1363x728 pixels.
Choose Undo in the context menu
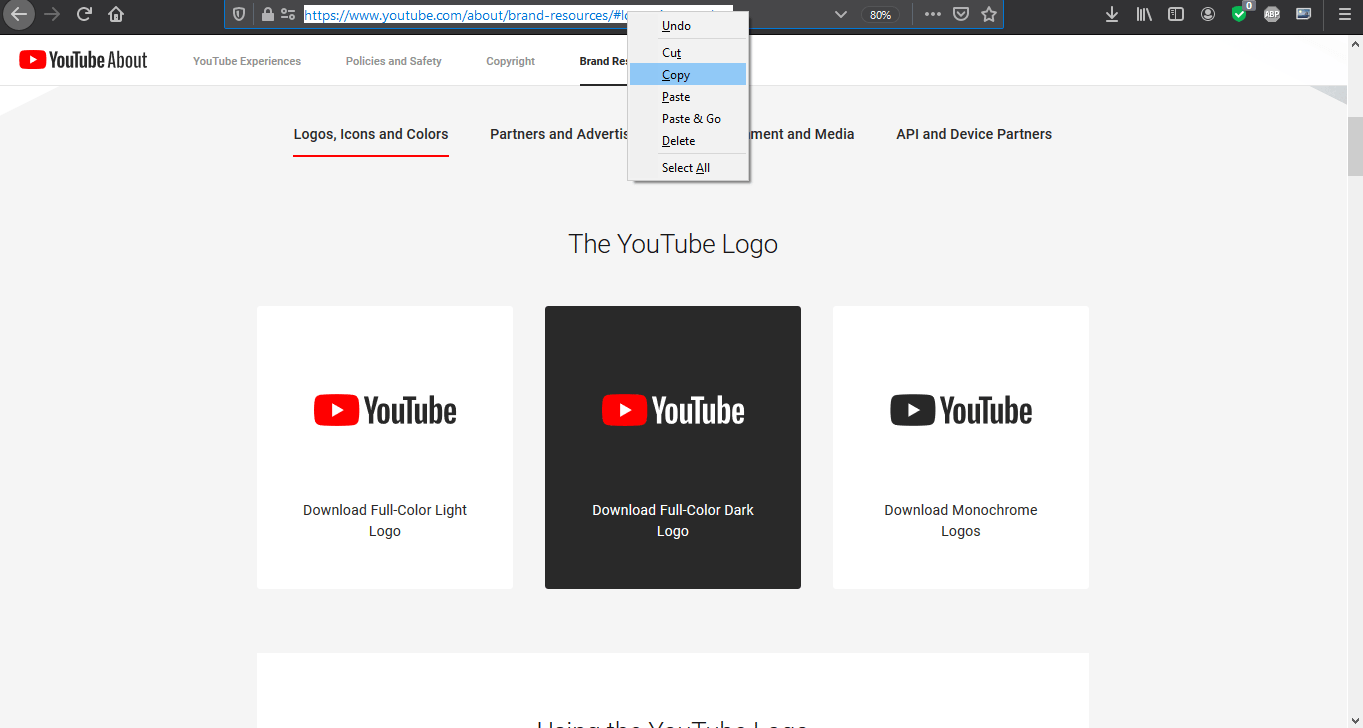(688, 26)
